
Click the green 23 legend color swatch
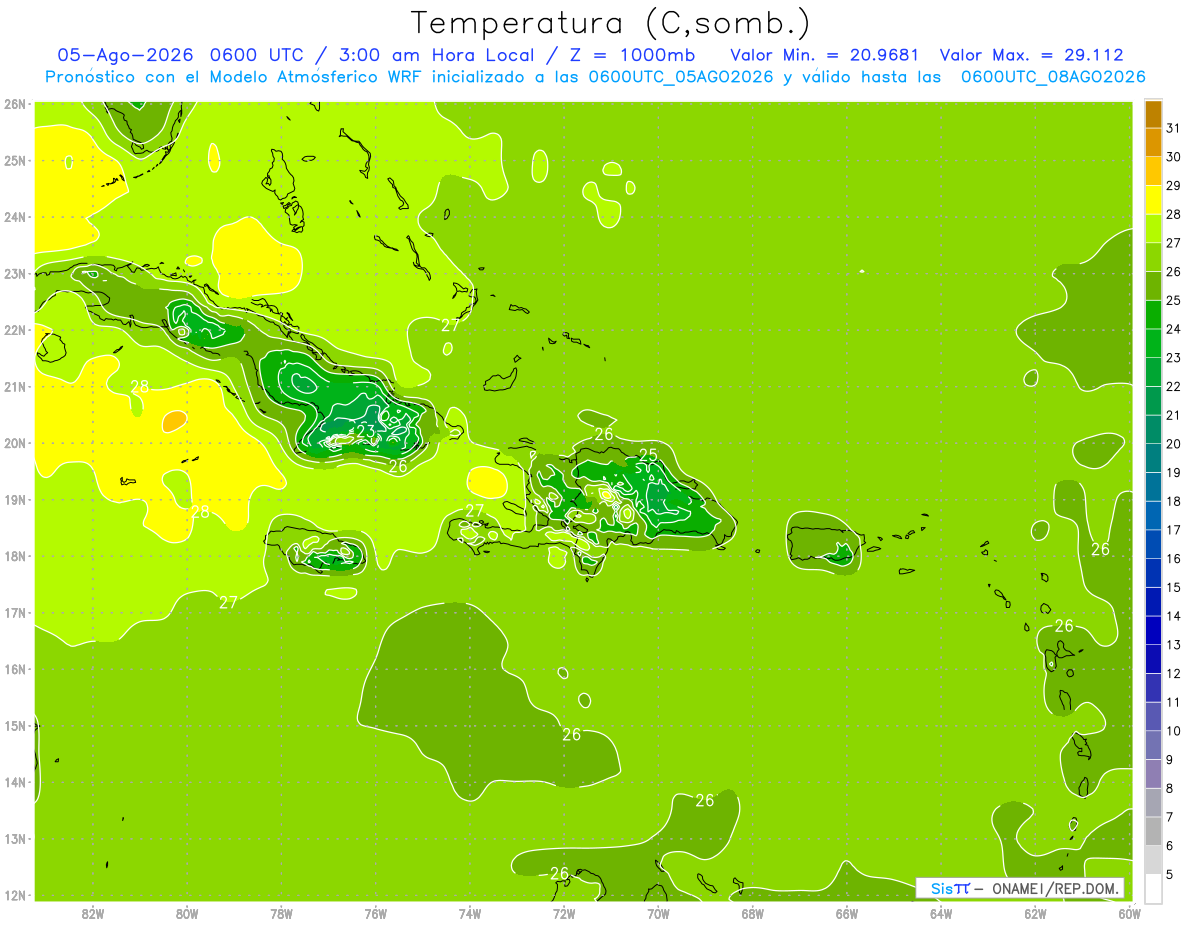click(x=1153, y=344)
